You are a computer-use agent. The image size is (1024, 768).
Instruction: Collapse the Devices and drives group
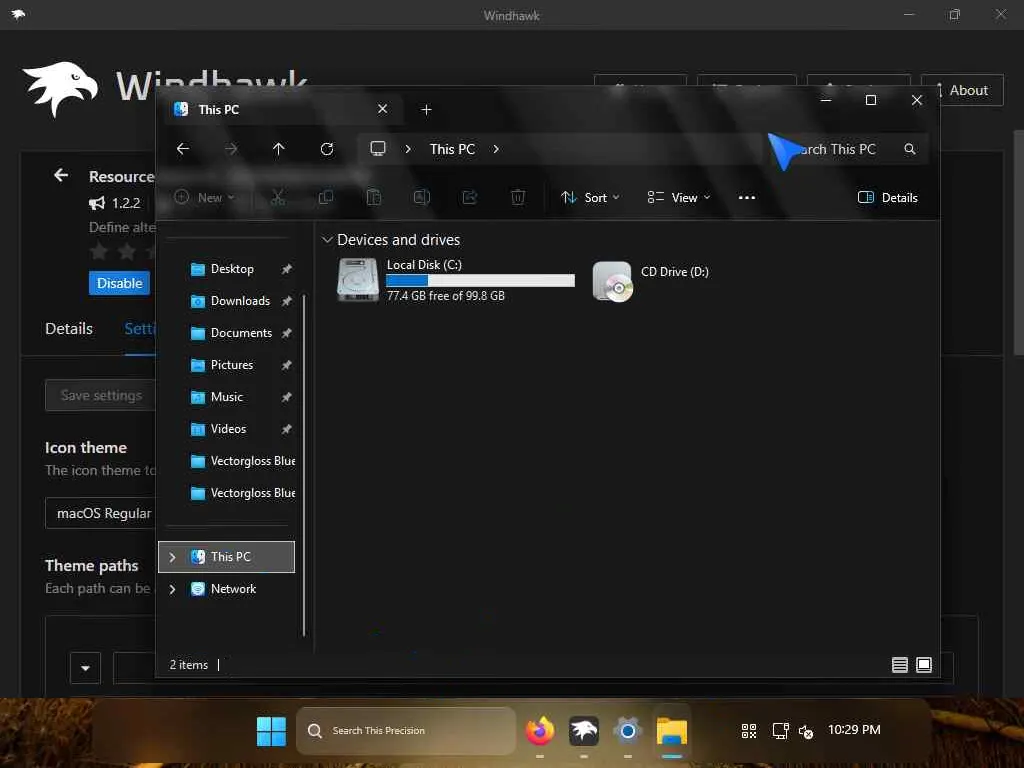327,240
